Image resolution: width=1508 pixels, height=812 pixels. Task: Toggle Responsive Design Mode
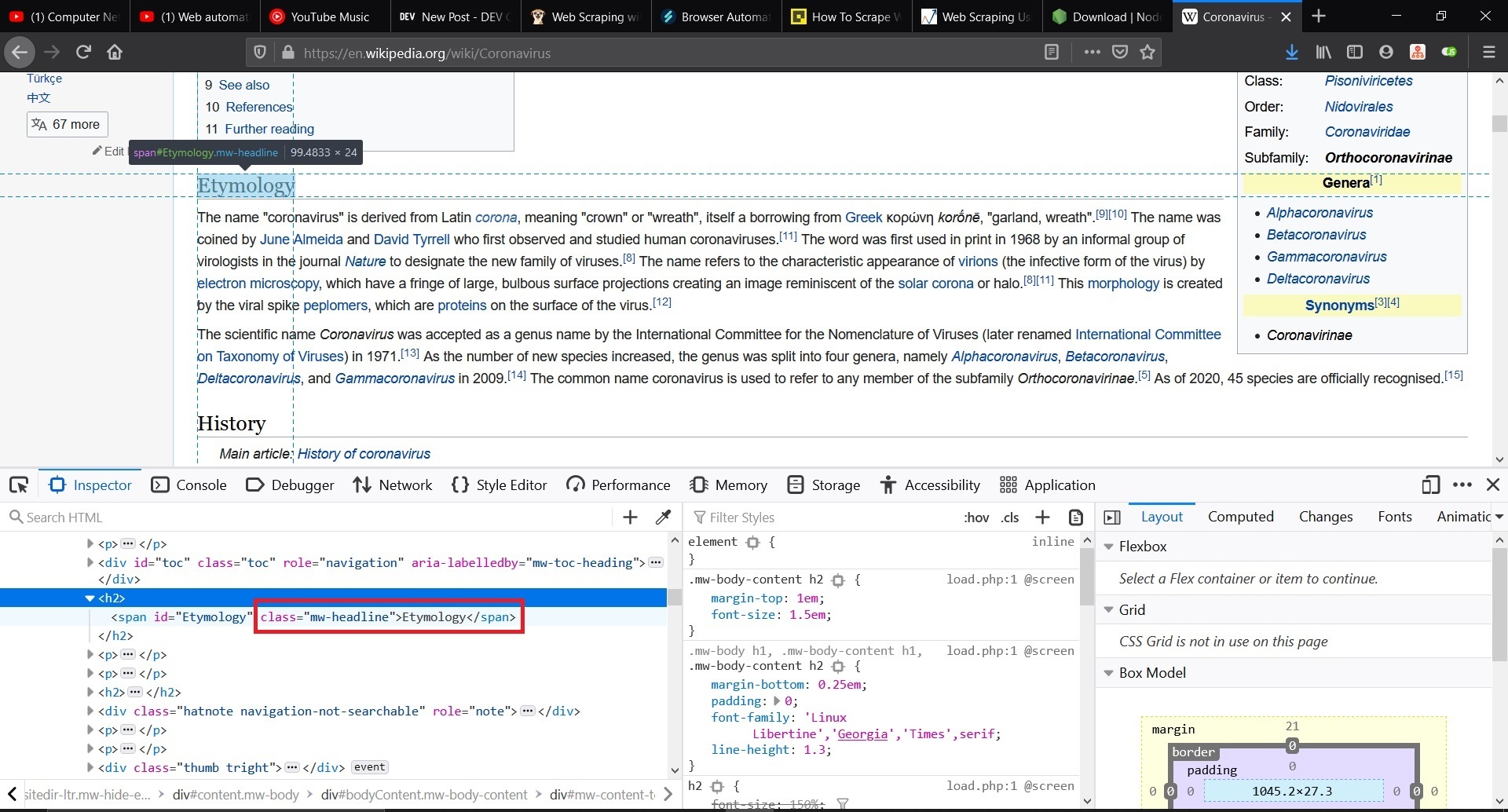tap(1430, 485)
